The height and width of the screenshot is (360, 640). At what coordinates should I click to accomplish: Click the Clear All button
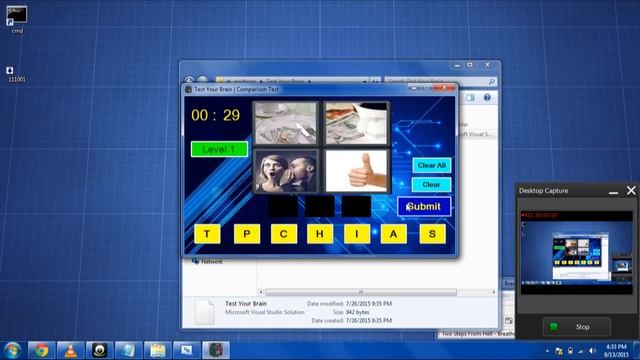[x=431, y=165]
